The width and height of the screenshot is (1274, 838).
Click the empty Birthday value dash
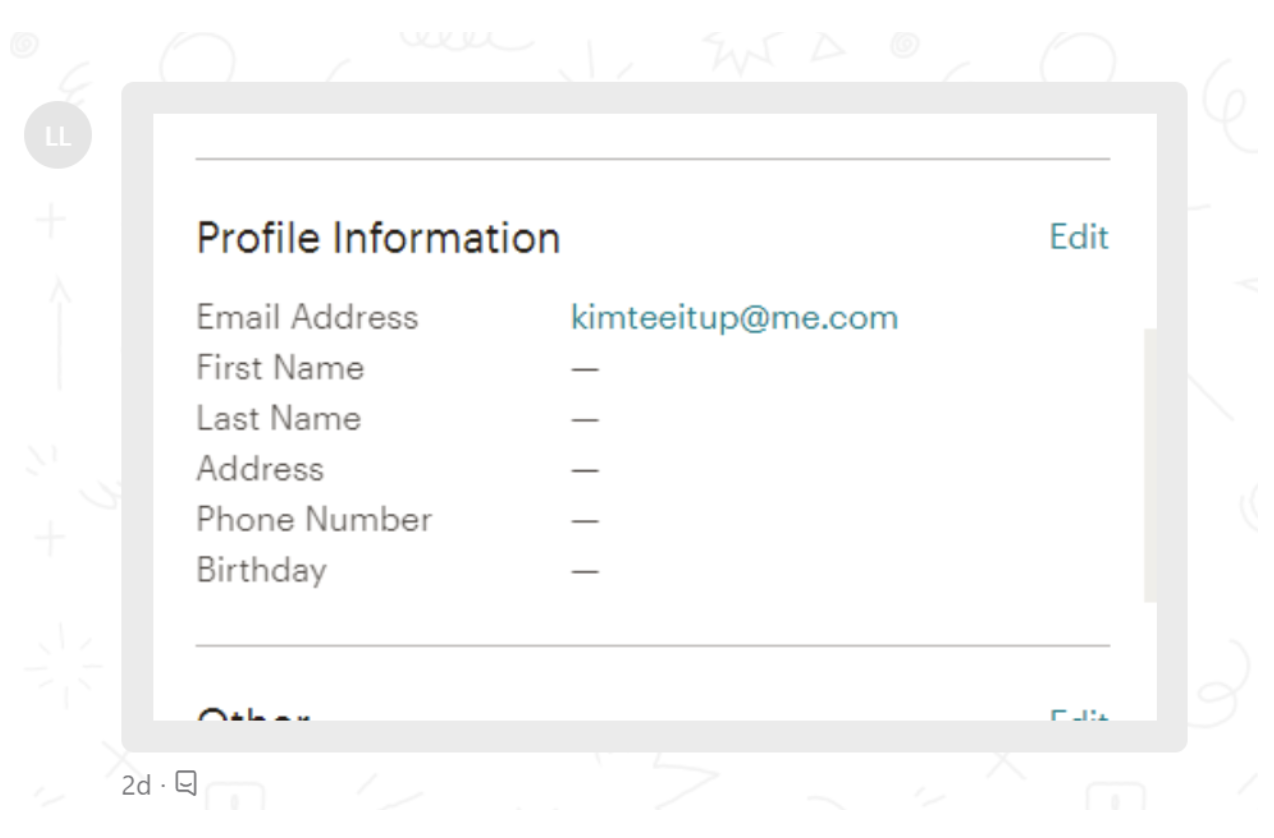coord(585,572)
